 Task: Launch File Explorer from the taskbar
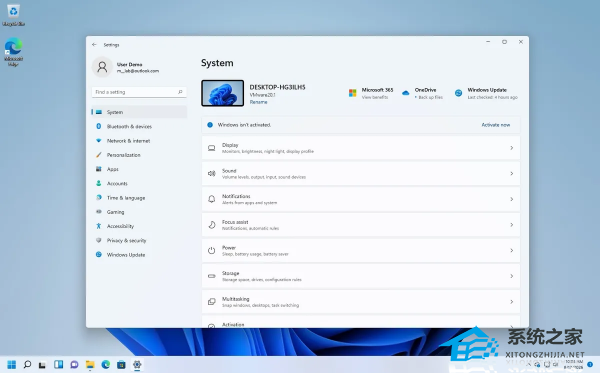tap(90, 365)
